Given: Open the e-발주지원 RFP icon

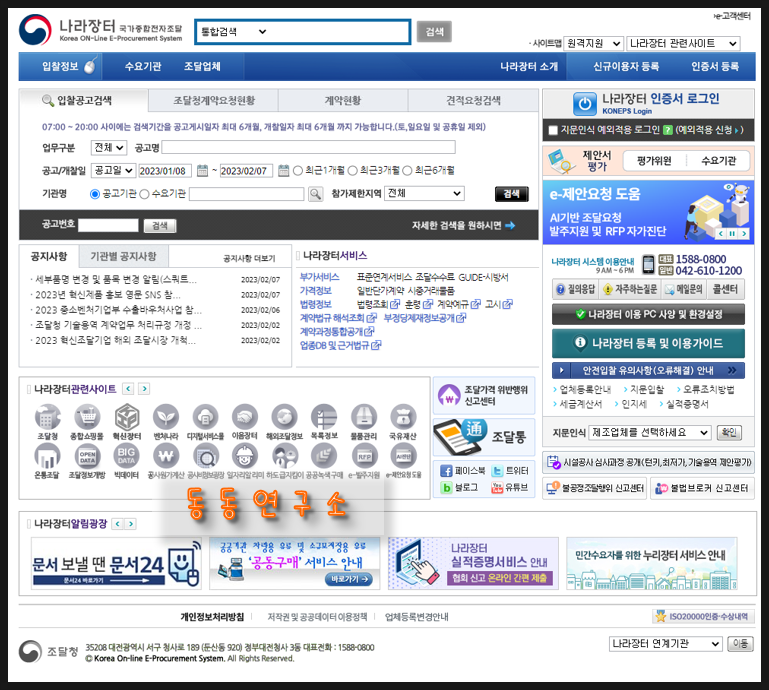Looking at the screenshot, I should coord(364,457).
